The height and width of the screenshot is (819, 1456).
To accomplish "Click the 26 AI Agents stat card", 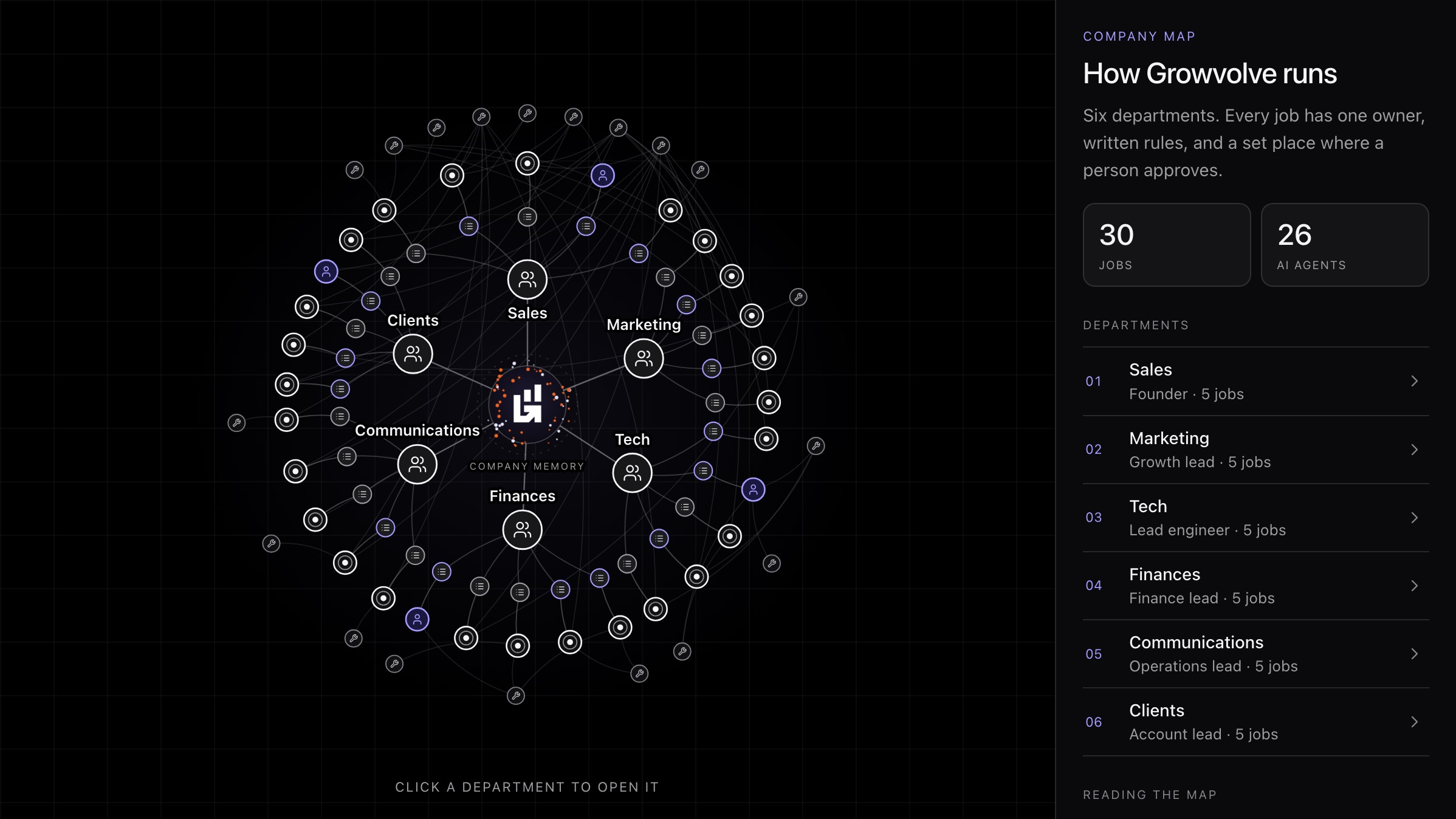I will [x=1345, y=245].
